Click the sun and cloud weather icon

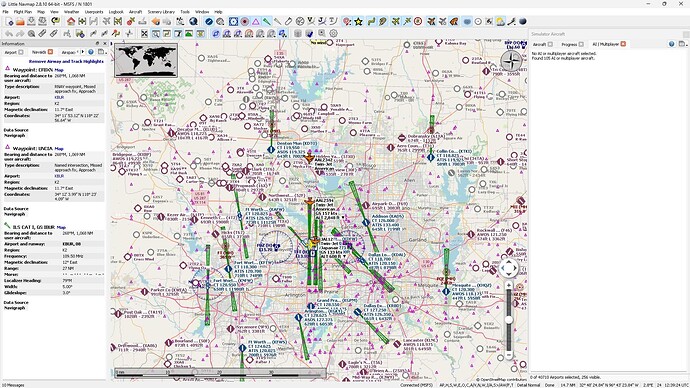pos(500,21)
